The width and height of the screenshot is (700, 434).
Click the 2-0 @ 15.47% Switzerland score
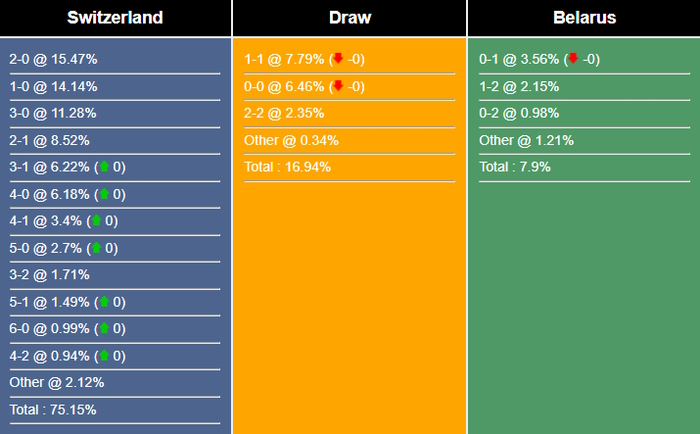[53, 59]
